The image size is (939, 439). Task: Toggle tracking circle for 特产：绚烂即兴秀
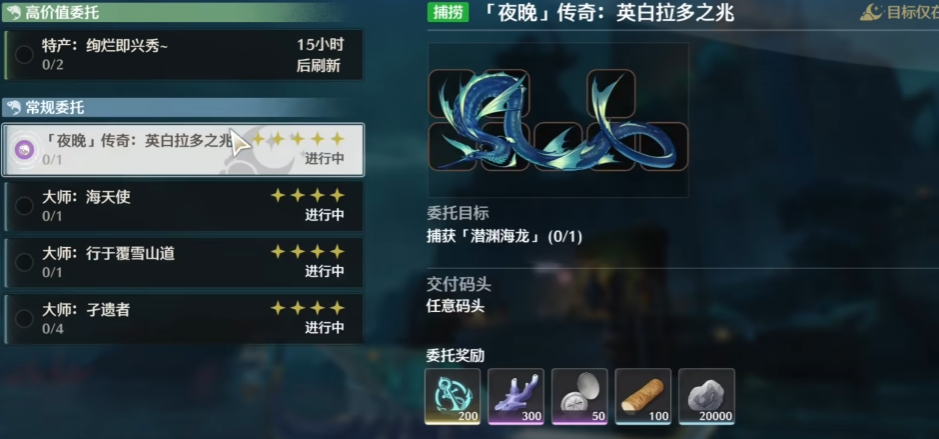[x=24, y=55]
